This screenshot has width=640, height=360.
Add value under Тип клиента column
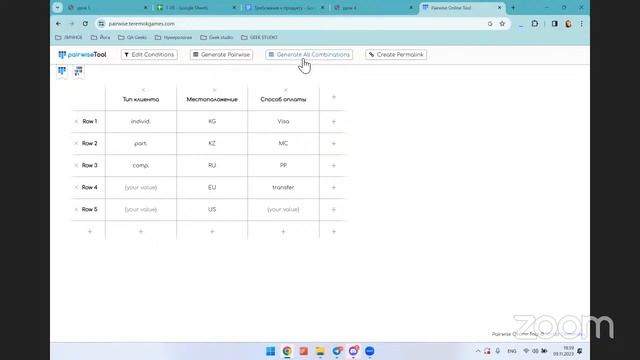pyautogui.click(x=141, y=232)
